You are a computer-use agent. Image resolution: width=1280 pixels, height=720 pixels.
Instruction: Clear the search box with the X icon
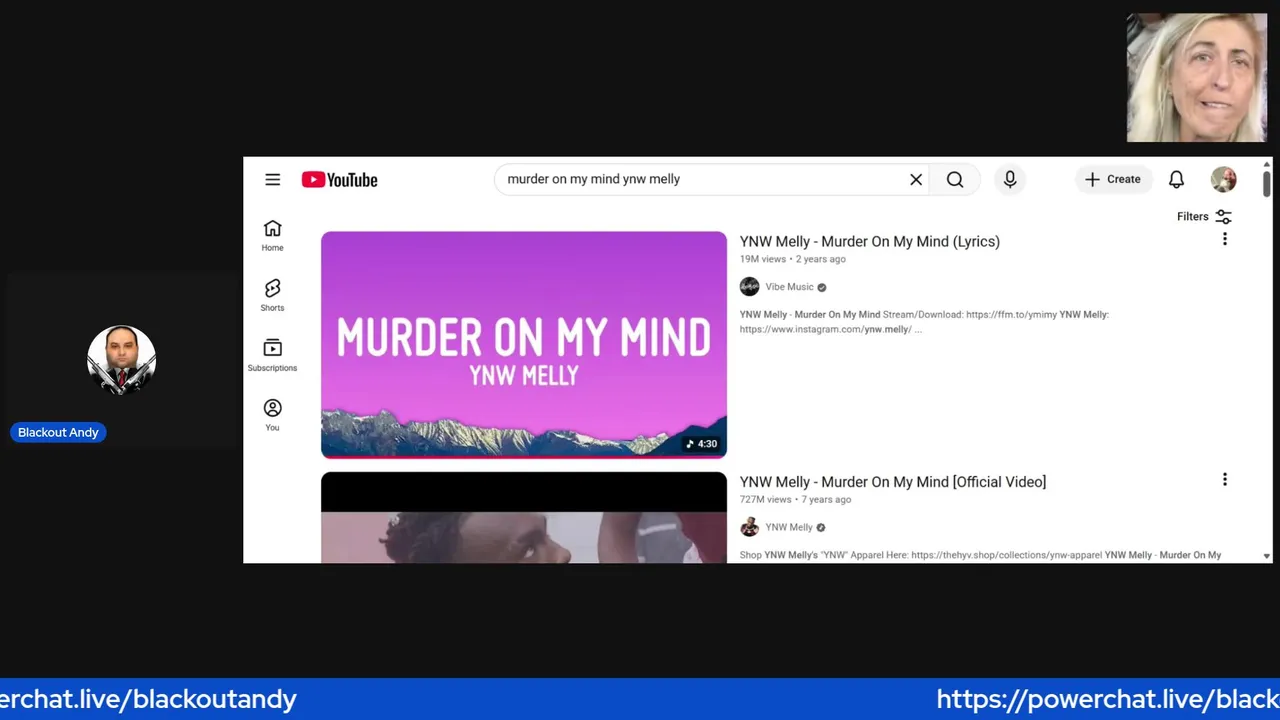coord(916,180)
